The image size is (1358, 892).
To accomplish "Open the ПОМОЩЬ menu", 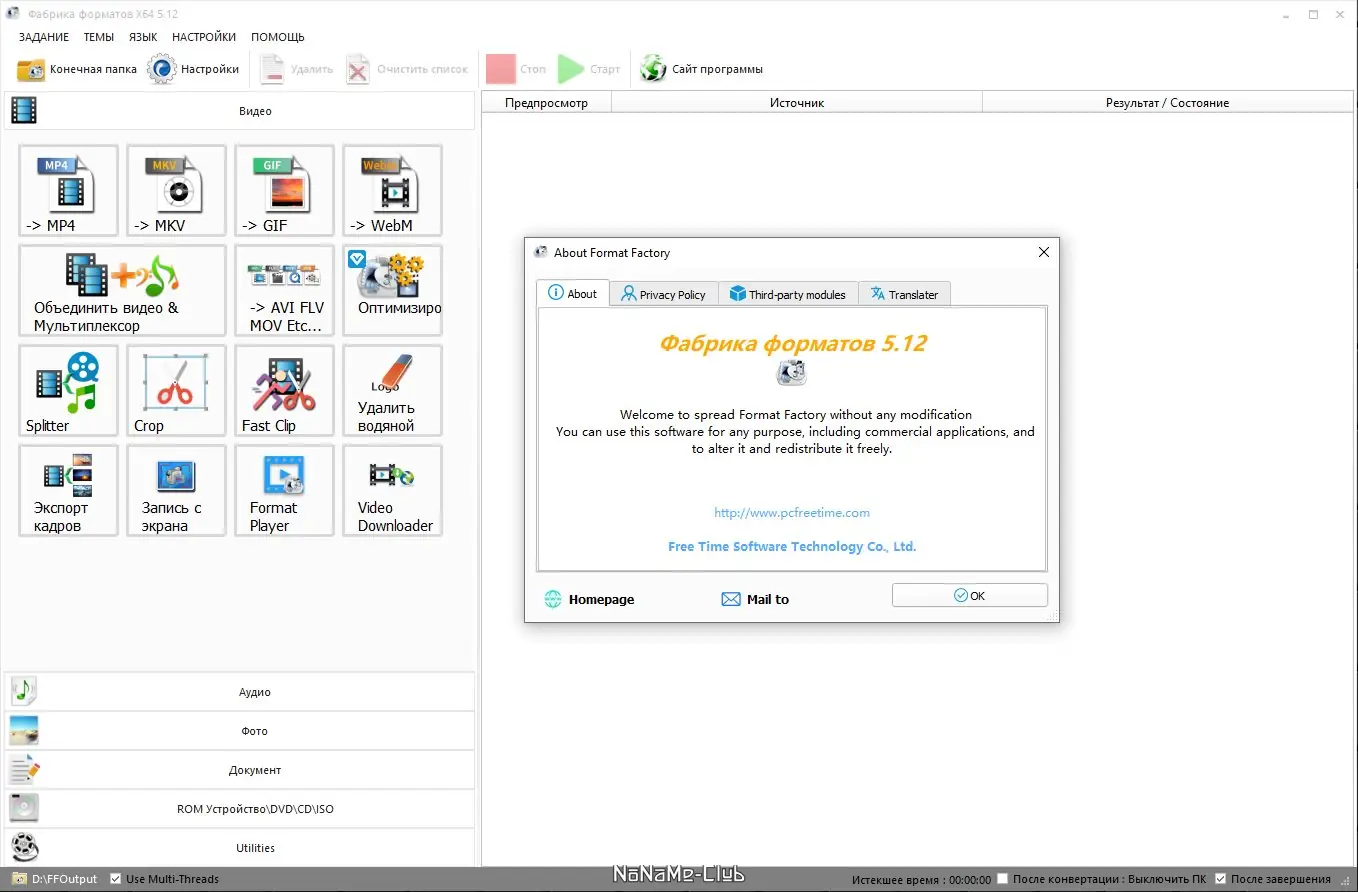I will click(x=278, y=37).
